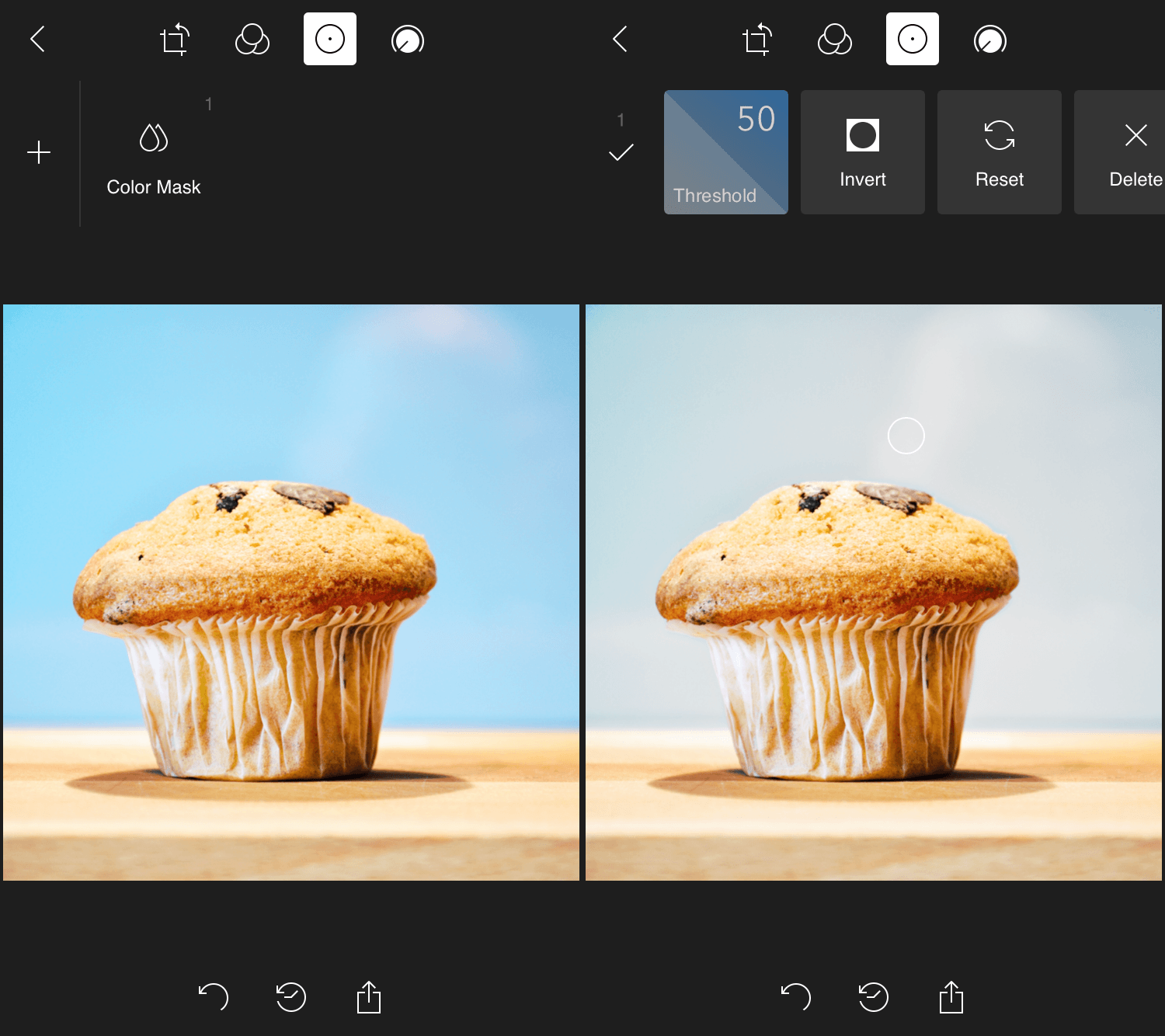This screenshot has height=1036, width=1165.
Task: Tap the back chevron on the left panel
Action: 37,40
